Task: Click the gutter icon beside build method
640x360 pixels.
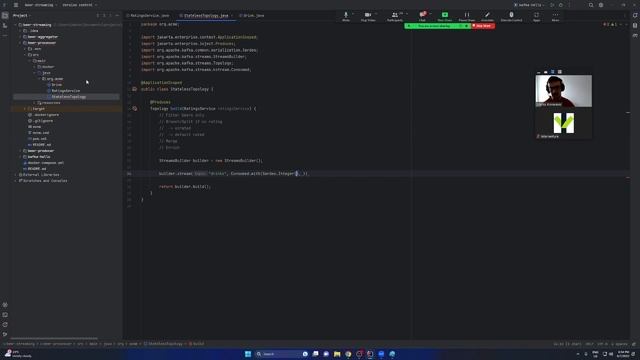Action: (134, 109)
